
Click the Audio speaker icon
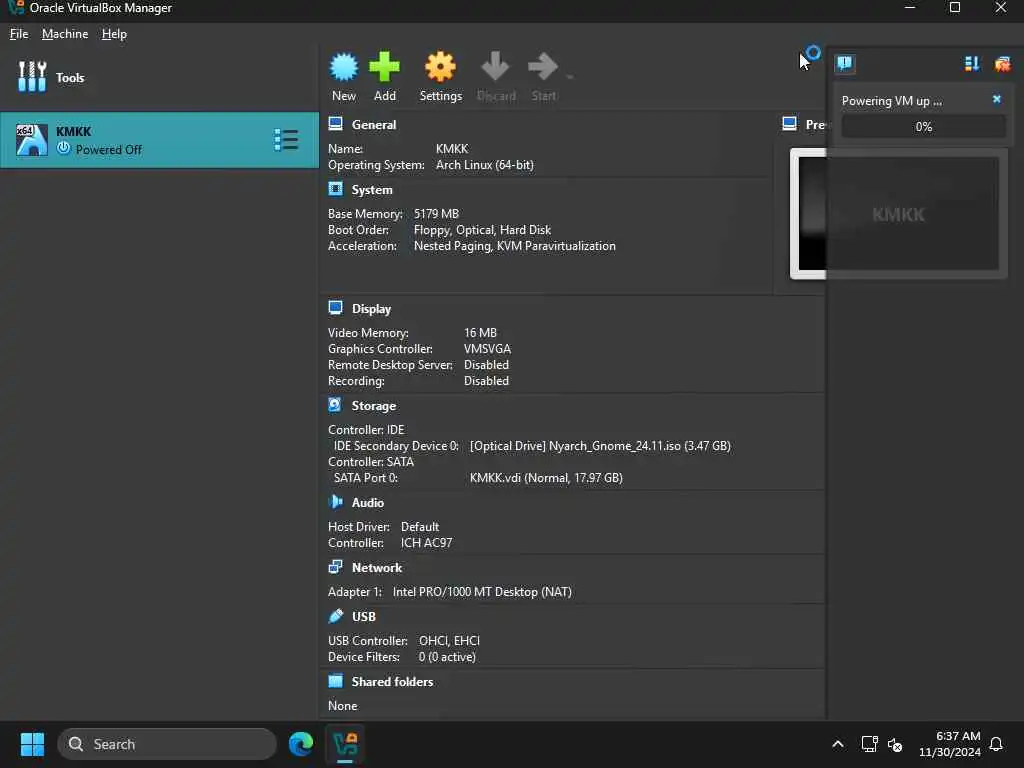(x=336, y=502)
